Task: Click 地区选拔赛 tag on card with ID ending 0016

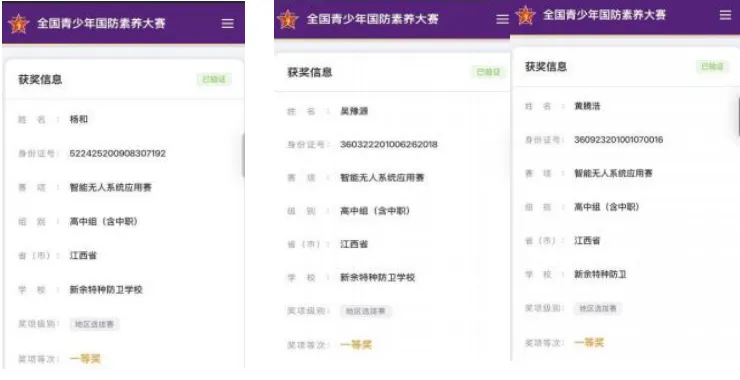Action: click(x=598, y=308)
